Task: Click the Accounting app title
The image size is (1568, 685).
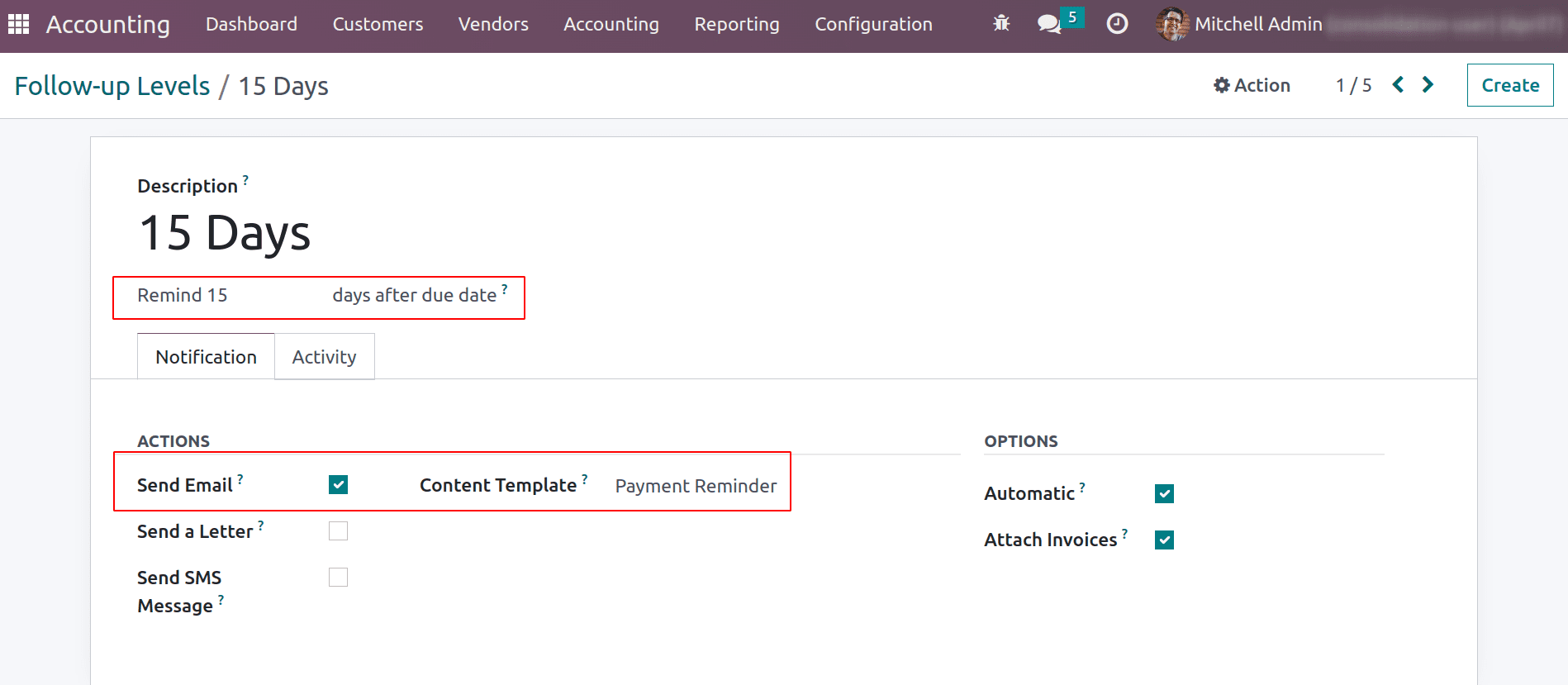Action: click(x=107, y=24)
